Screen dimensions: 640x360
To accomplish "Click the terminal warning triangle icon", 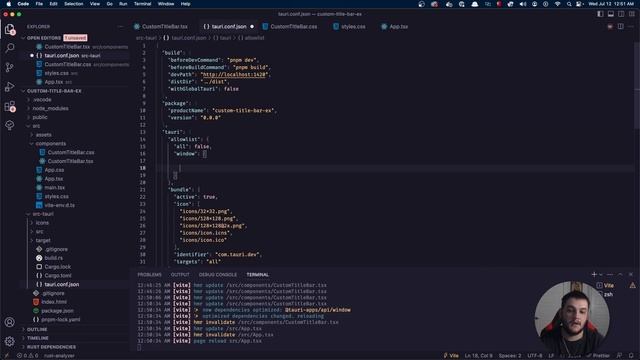I will pos(632,285).
